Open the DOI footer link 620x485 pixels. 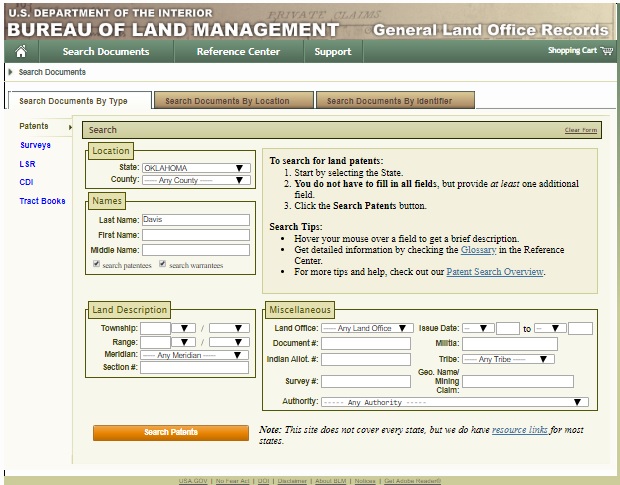point(263,481)
